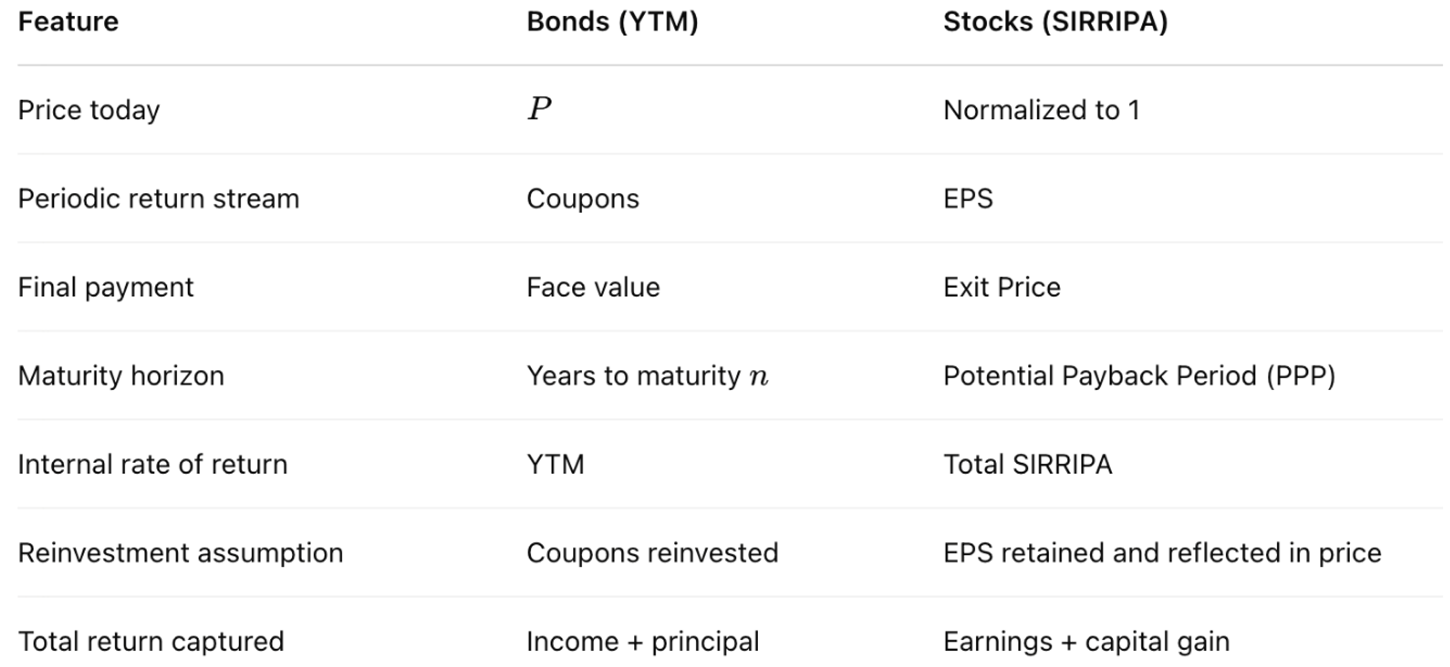This screenshot has height=667, width=1450.
Task: Click the EPS cell in the Stocks column
Action: (x=968, y=198)
